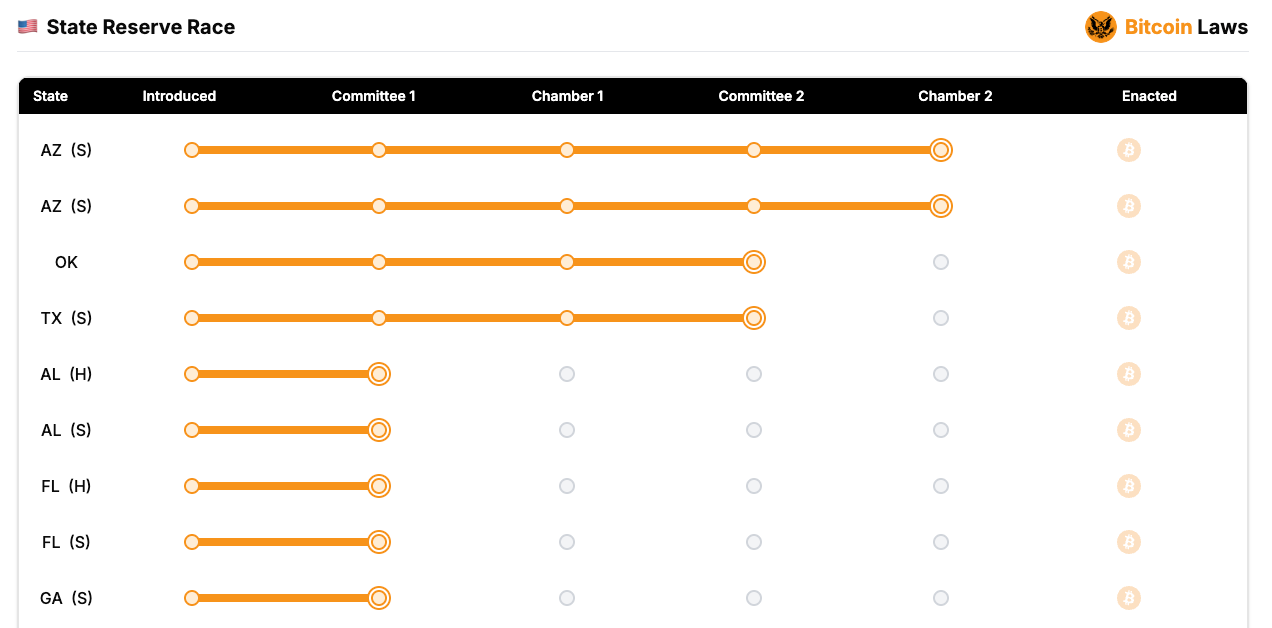Click the Enacted Bitcoin icon for GA (S) row
The image size is (1272, 628).
point(1129,598)
